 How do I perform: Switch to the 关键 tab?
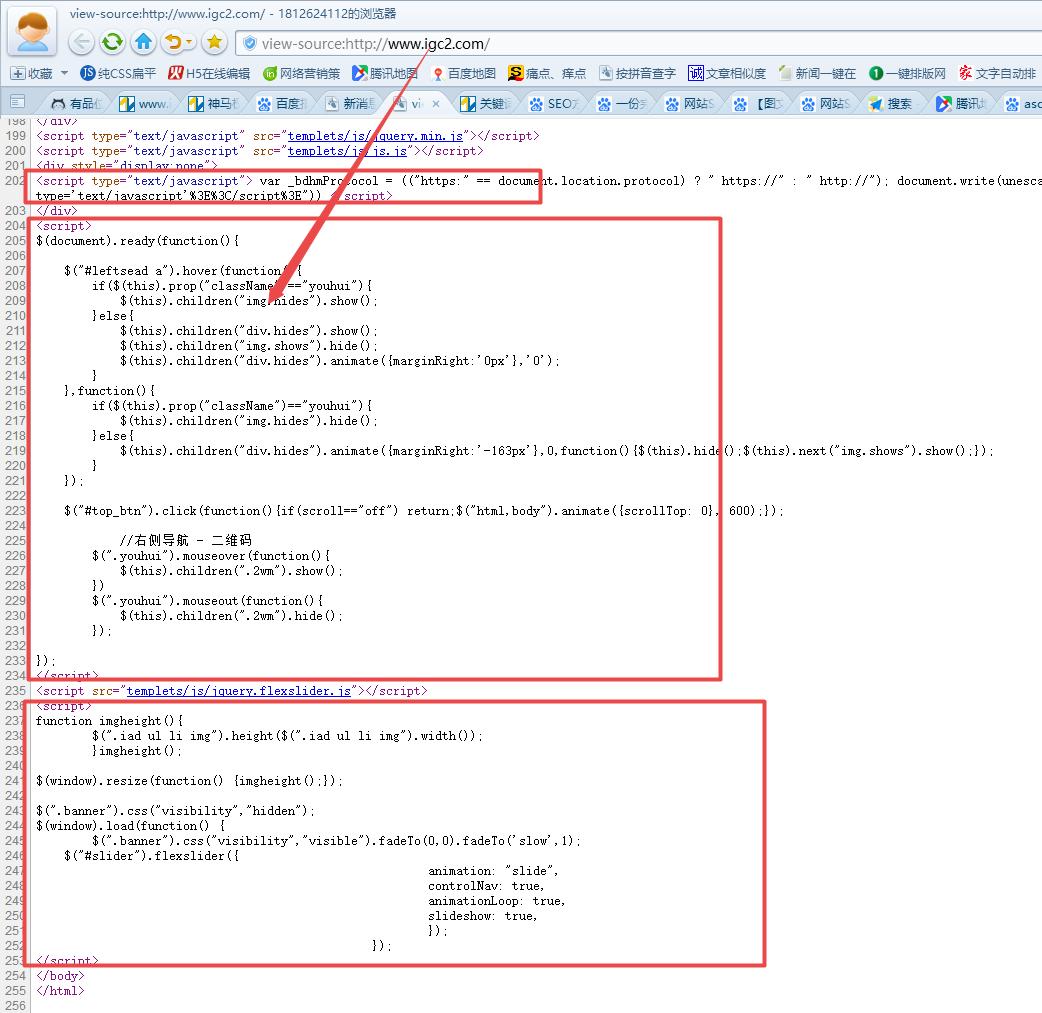point(485,103)
